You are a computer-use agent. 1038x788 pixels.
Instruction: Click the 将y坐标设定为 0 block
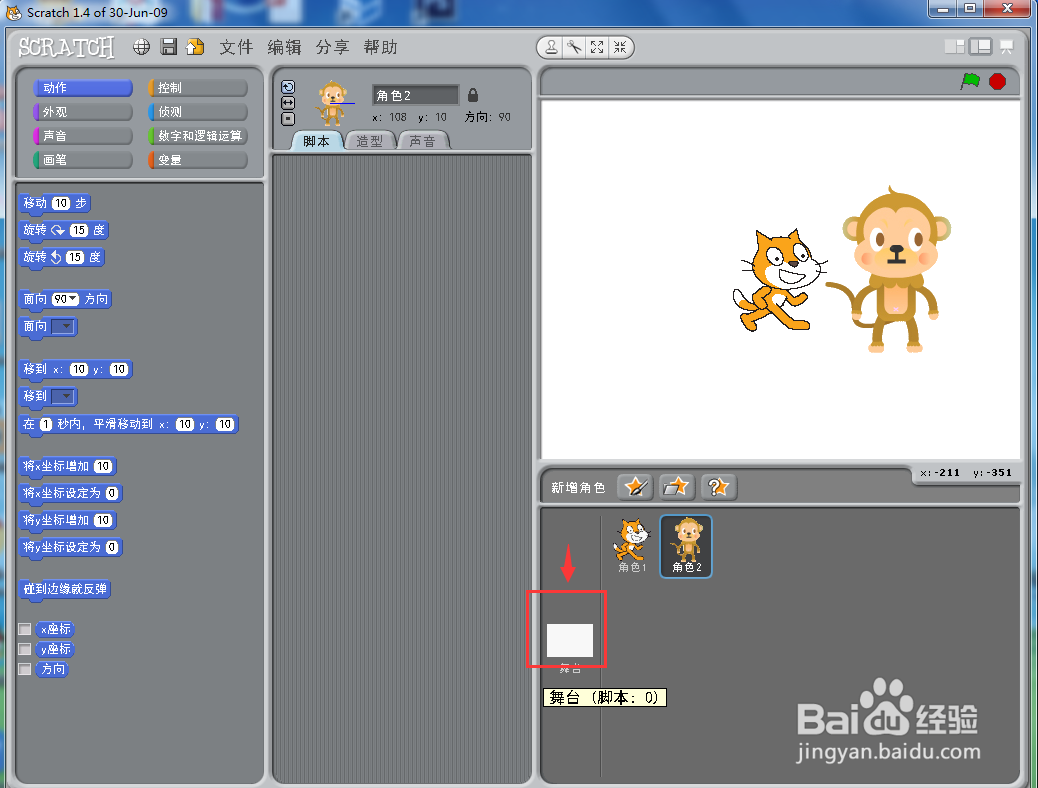[x=71, y=547]
